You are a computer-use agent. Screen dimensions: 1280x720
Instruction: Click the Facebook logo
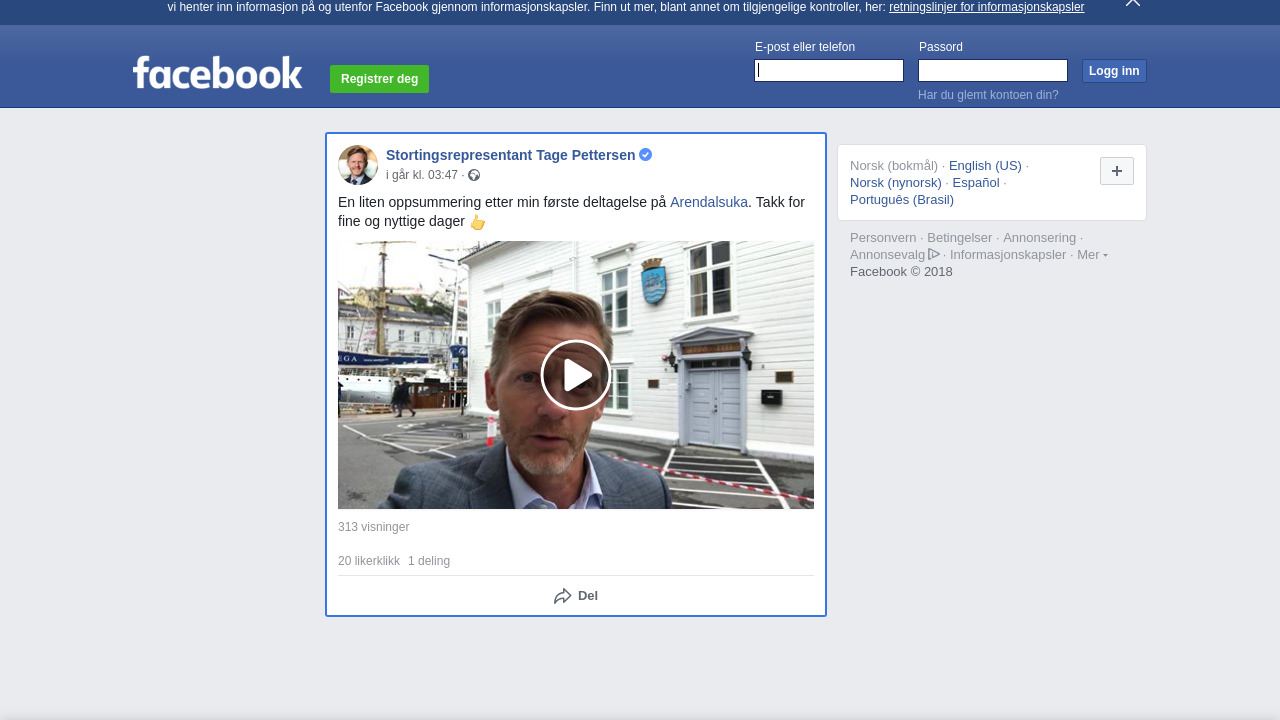pos(217,73)
